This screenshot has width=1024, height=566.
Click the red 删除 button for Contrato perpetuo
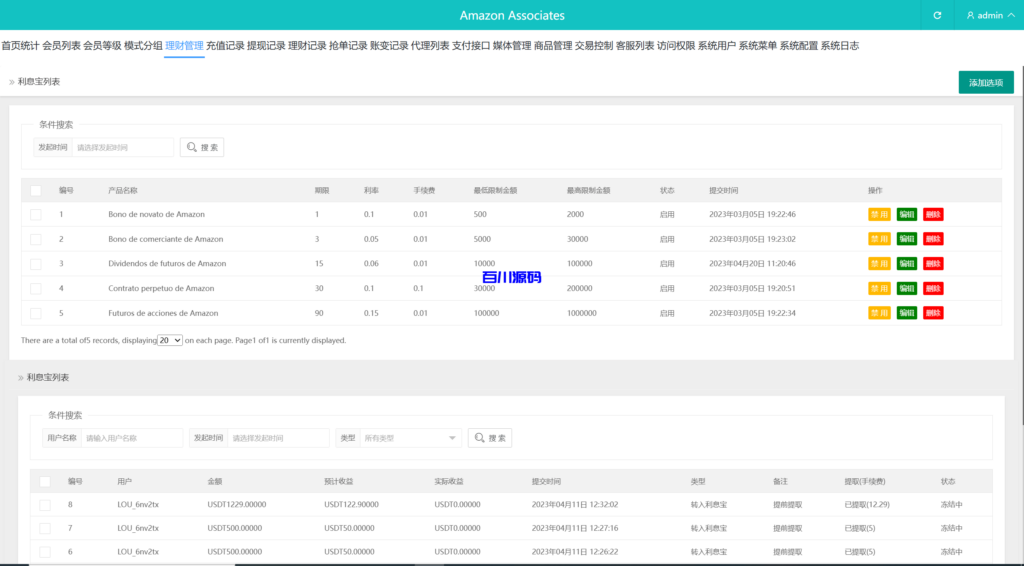[x=933, y=288]
